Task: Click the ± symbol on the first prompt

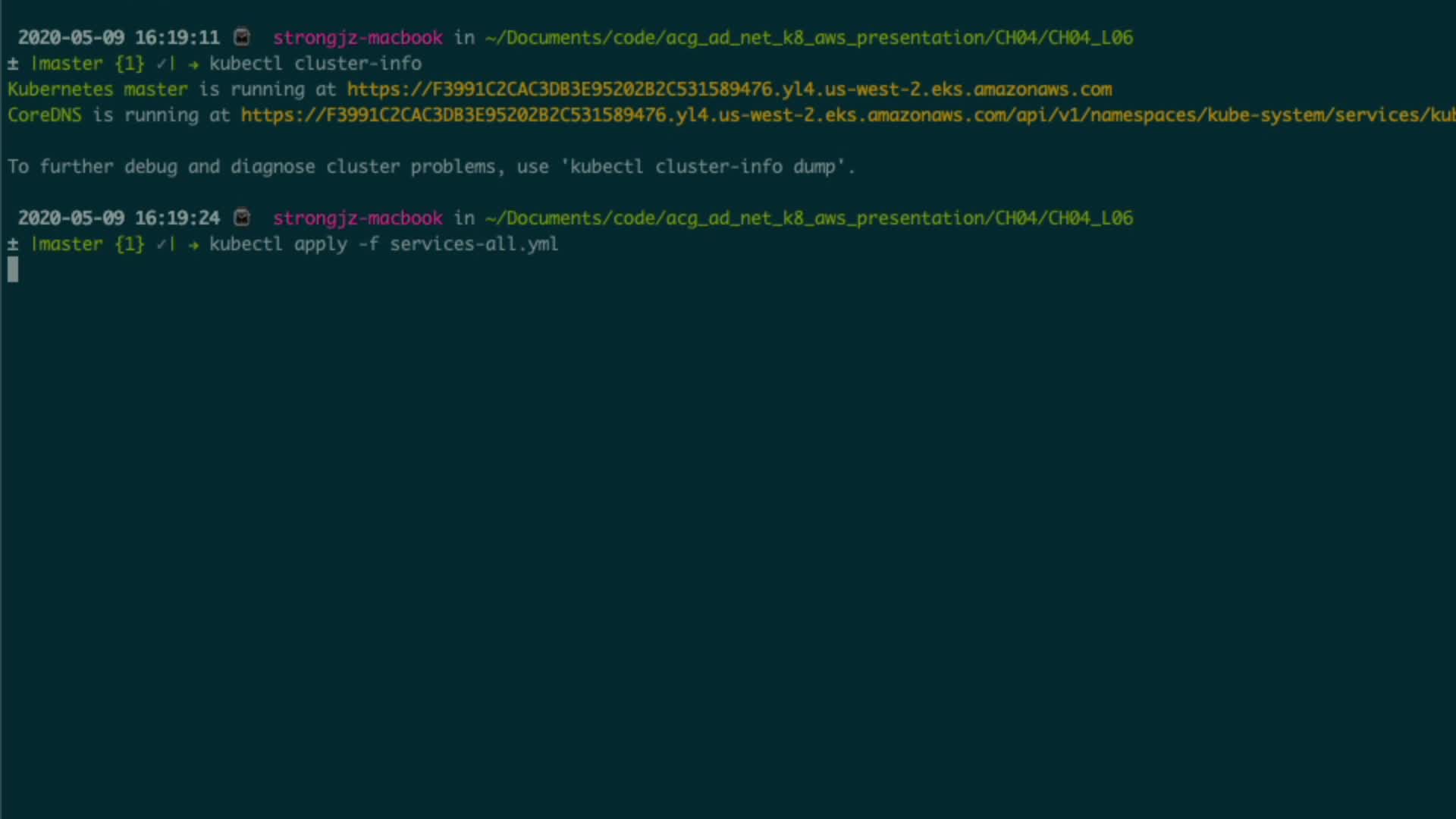Action: click(13, 64)
